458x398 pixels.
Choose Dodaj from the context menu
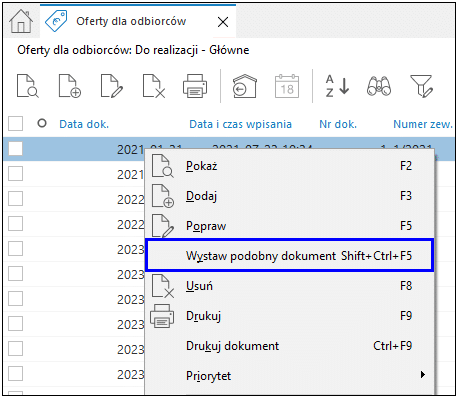[290, 196]
